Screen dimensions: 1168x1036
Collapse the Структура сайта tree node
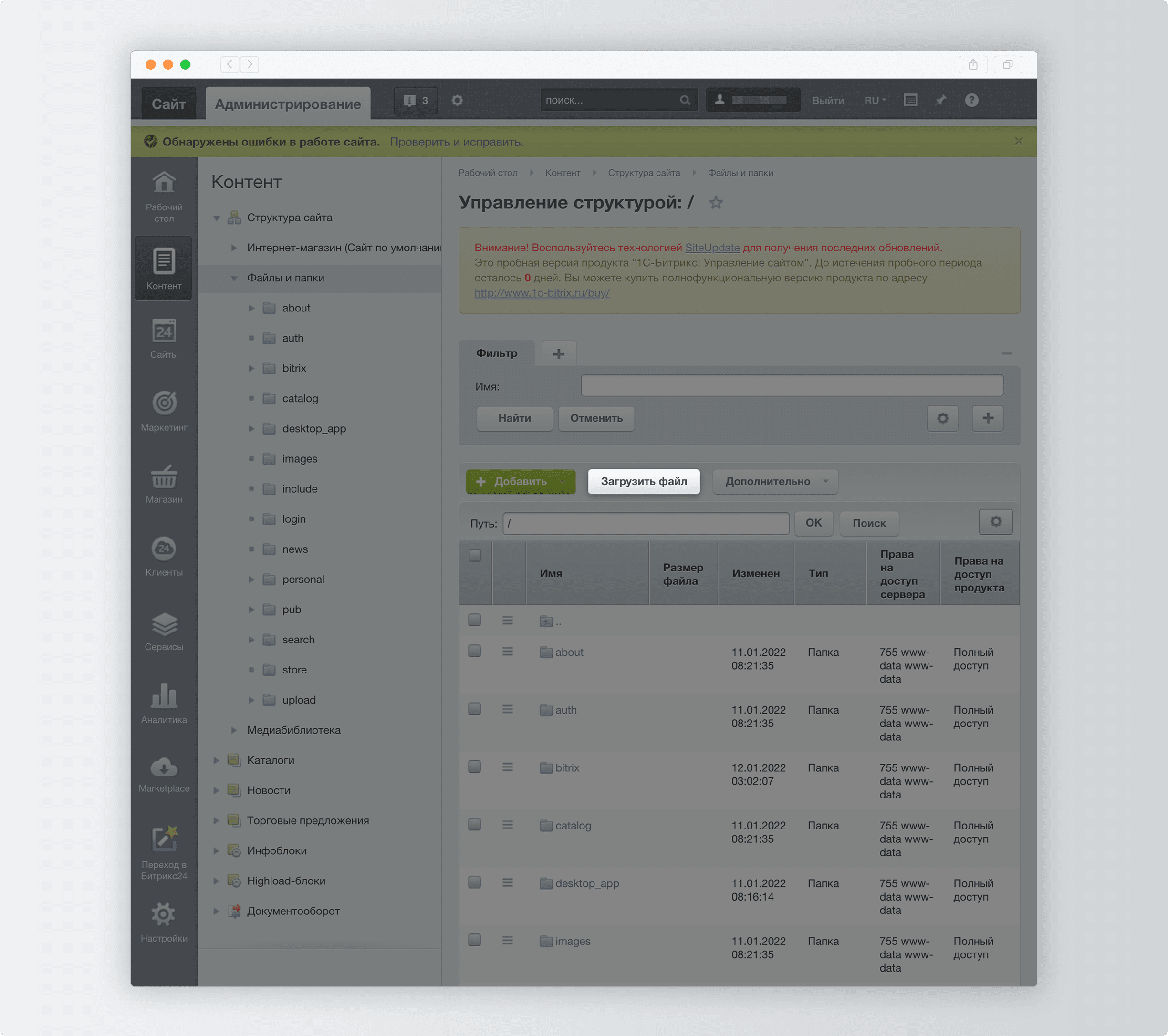tap(217, 218)
